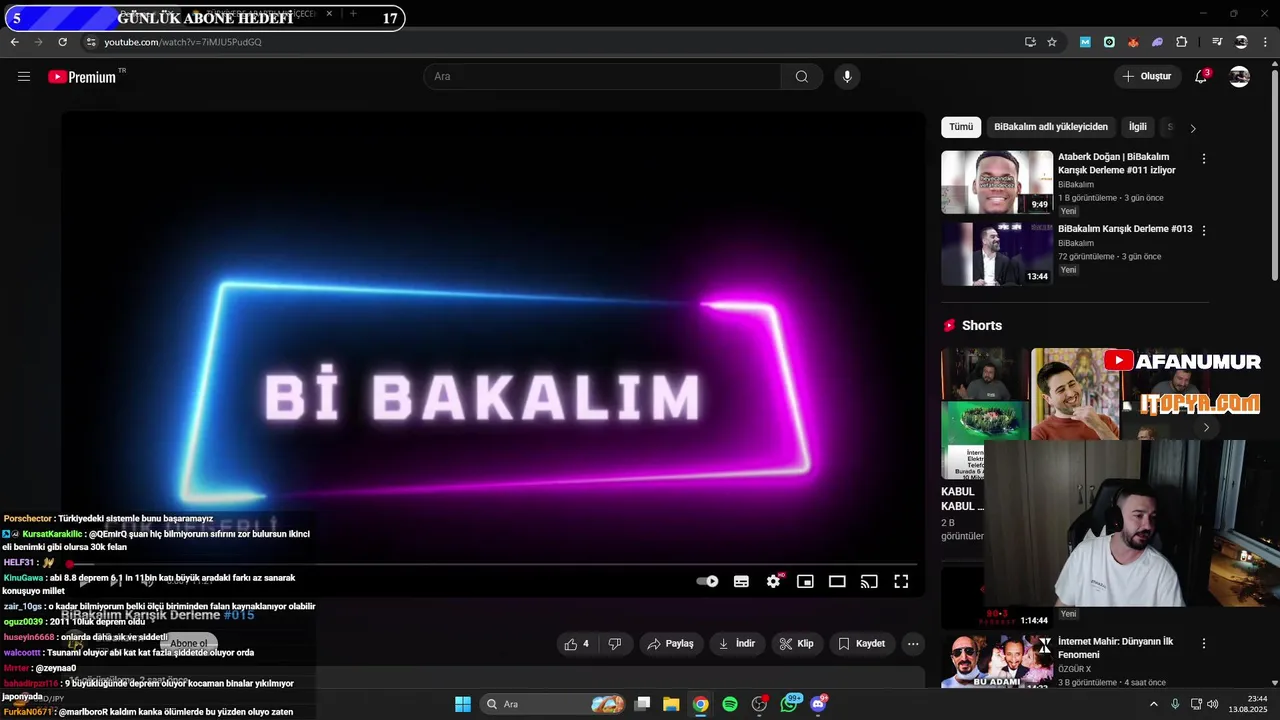Open options for Ataberk Doğan video
This screenshot has width=1280, height=720.
coord(1204,159)
